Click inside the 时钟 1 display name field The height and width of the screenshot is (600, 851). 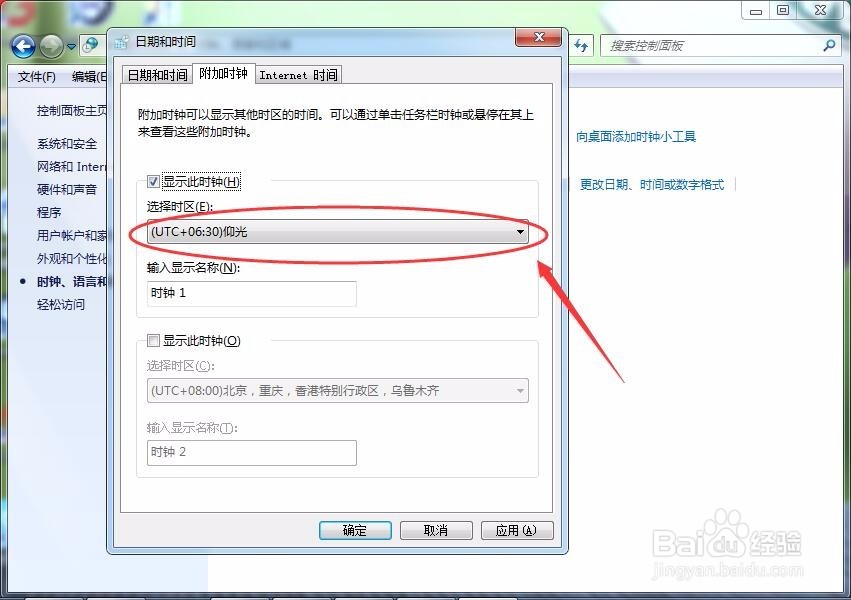pyautogui.click(x=250, y=293)
